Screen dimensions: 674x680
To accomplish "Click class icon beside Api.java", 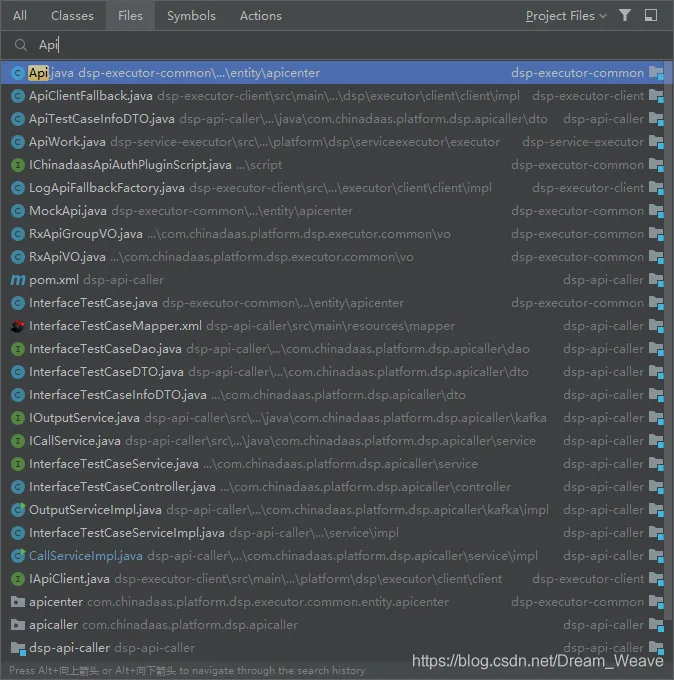I will point(17,73).
